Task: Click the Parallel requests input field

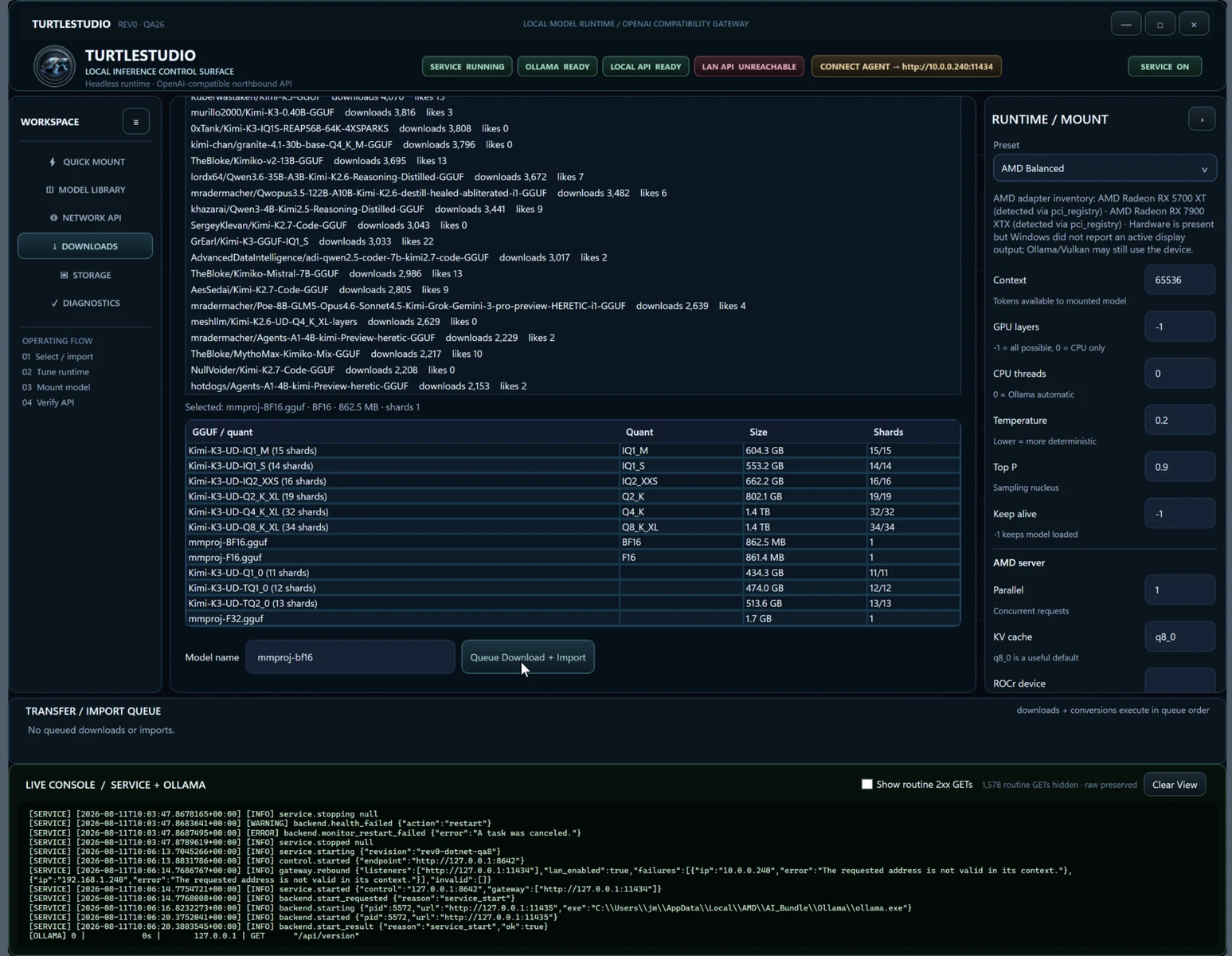Action: pos(1179,590)
